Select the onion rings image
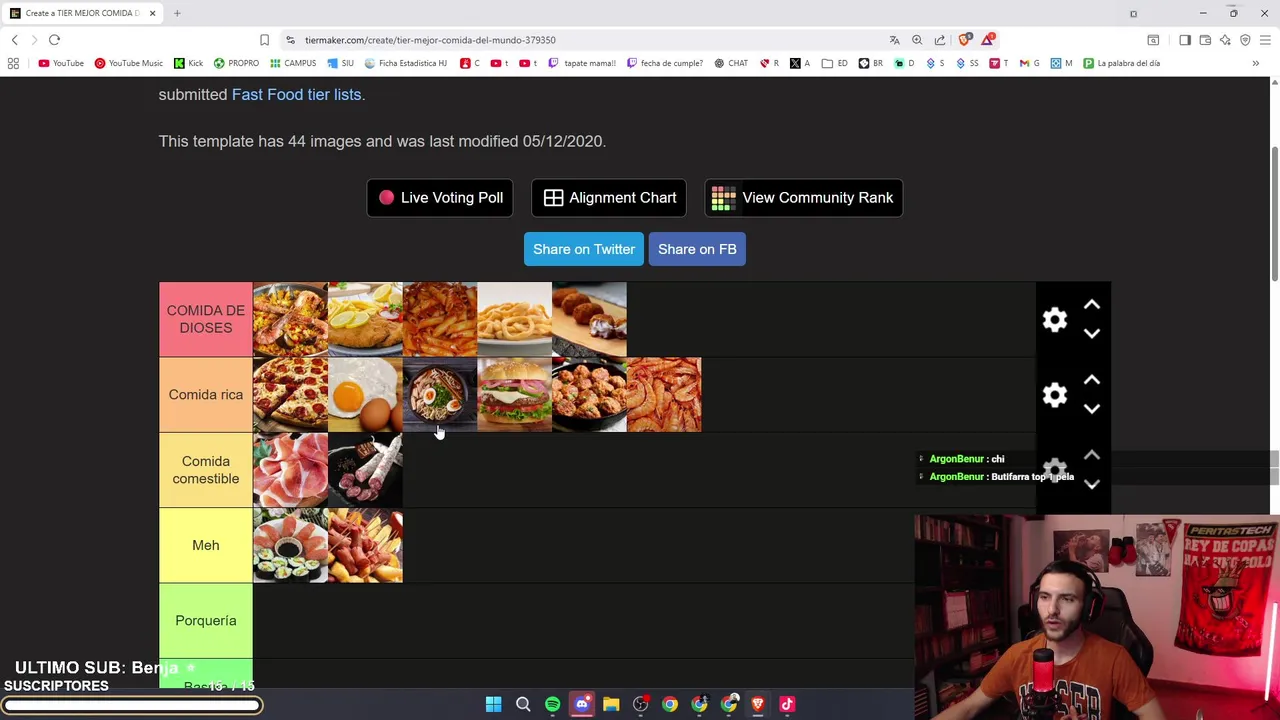This screenshot has width=1280, height=720. click(514, 319)
